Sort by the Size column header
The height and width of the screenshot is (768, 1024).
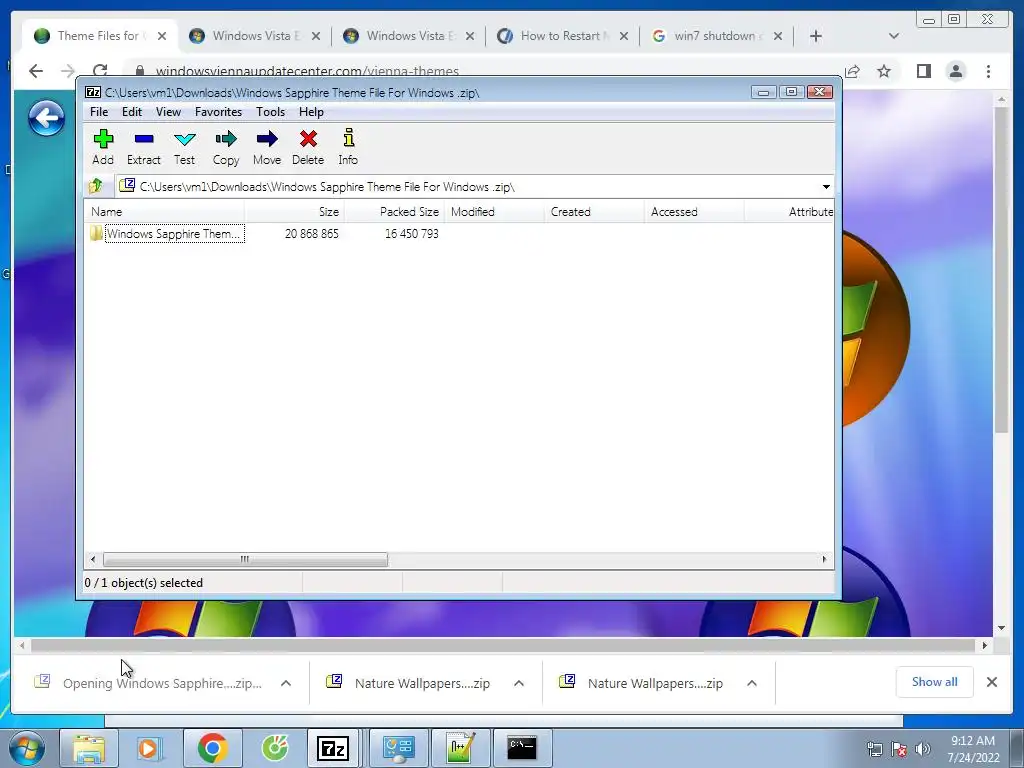click(x=295, y=212)
